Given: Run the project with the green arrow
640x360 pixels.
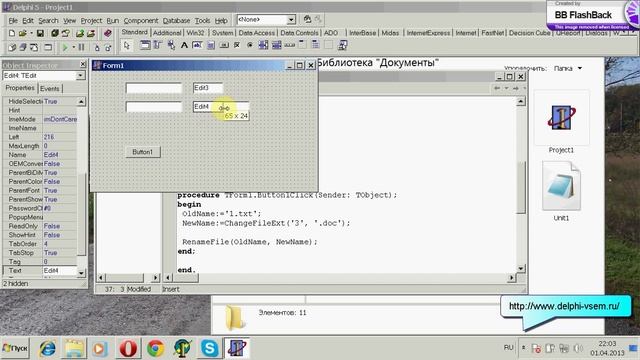Looking at the screenshot, I should tap(64, 47).
